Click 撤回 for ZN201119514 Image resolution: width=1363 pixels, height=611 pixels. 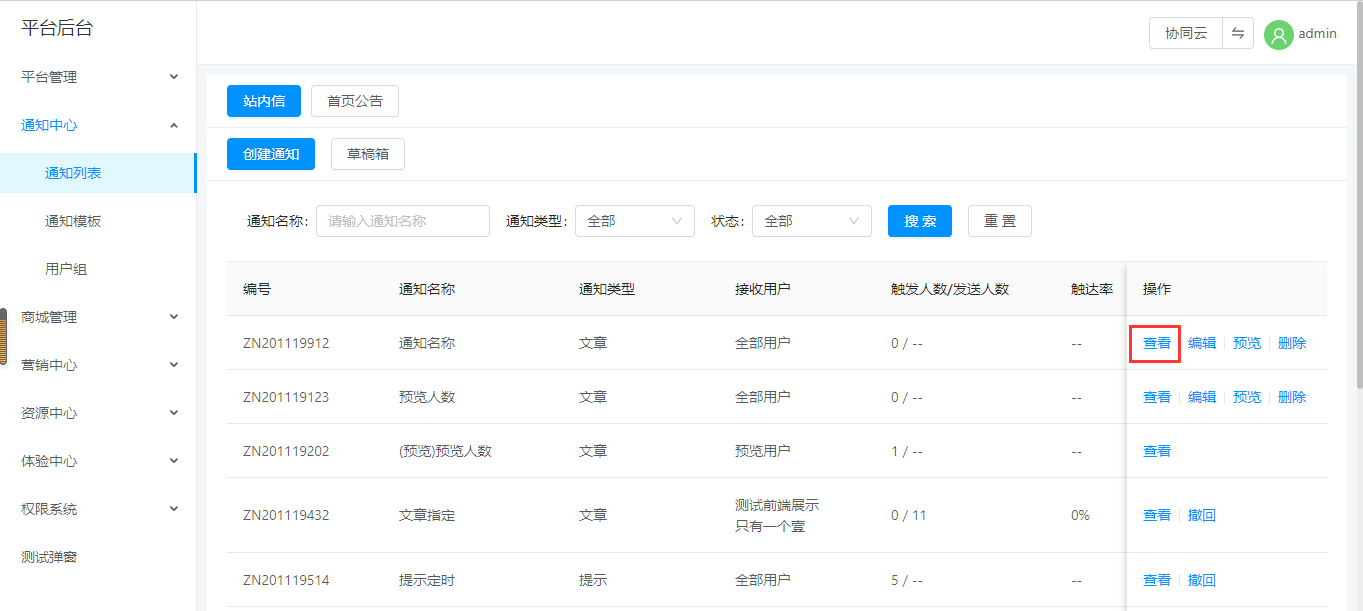[1202, 580]
